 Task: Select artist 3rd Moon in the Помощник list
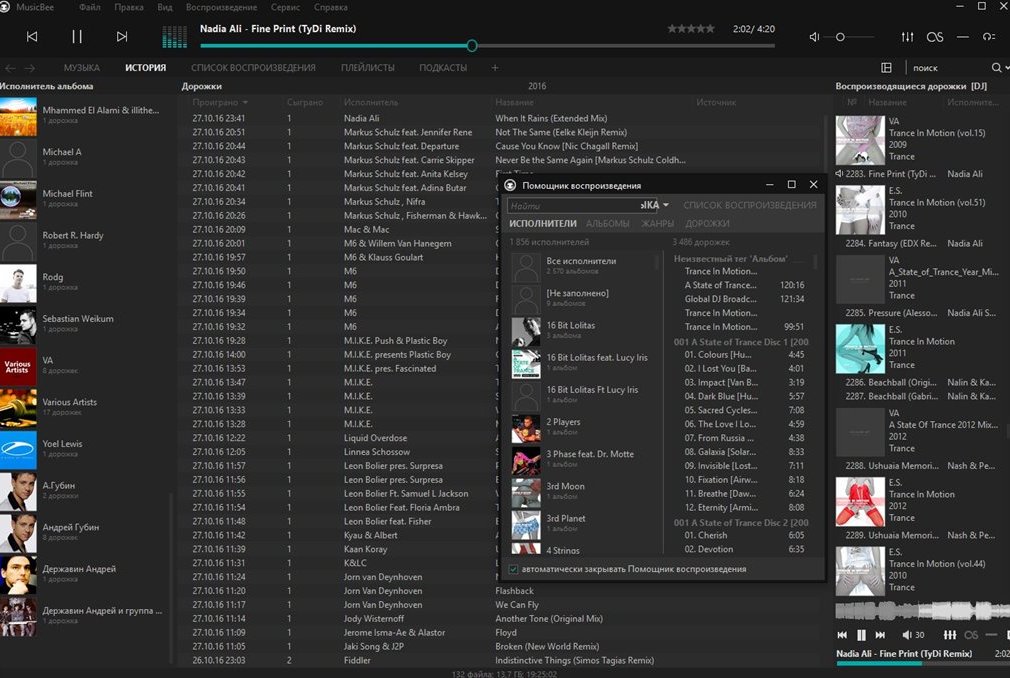[583, 491]
